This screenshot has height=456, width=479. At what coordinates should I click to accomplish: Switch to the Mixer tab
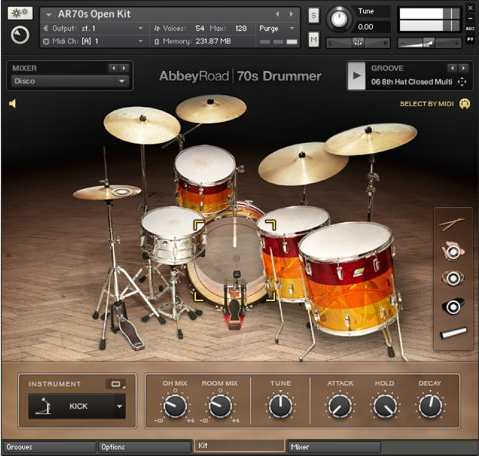click(x=334, y=447)
